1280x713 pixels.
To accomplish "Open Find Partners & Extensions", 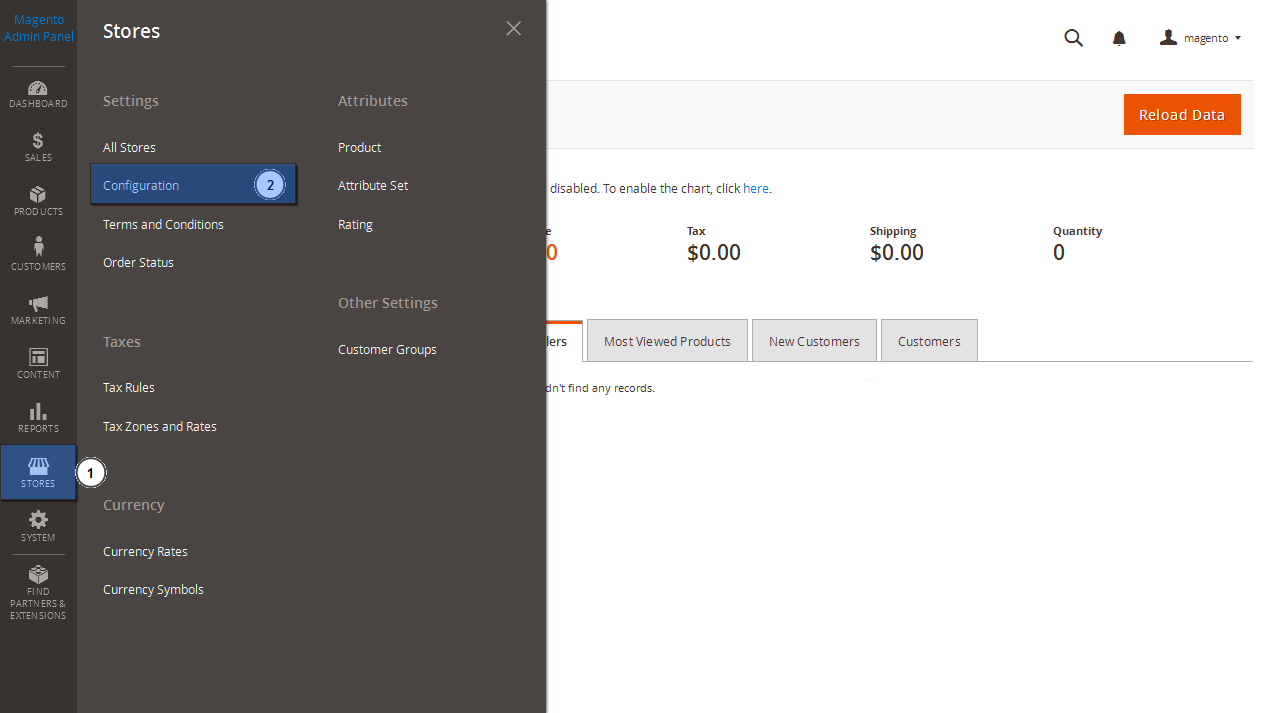I will (x=38, y=594).
